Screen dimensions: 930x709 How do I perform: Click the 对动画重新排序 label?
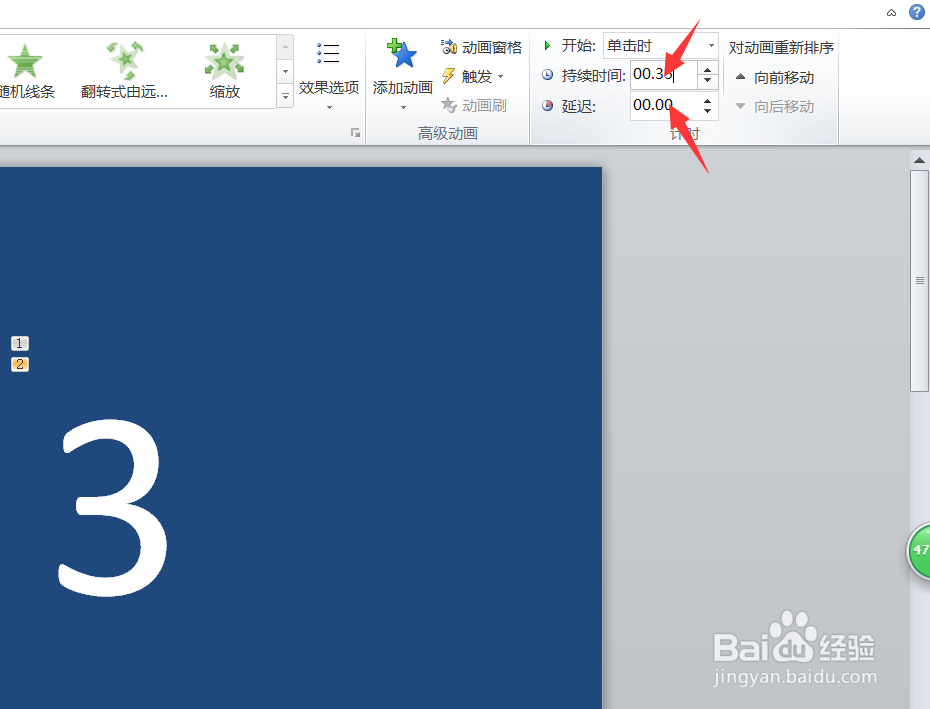point(781,47)
